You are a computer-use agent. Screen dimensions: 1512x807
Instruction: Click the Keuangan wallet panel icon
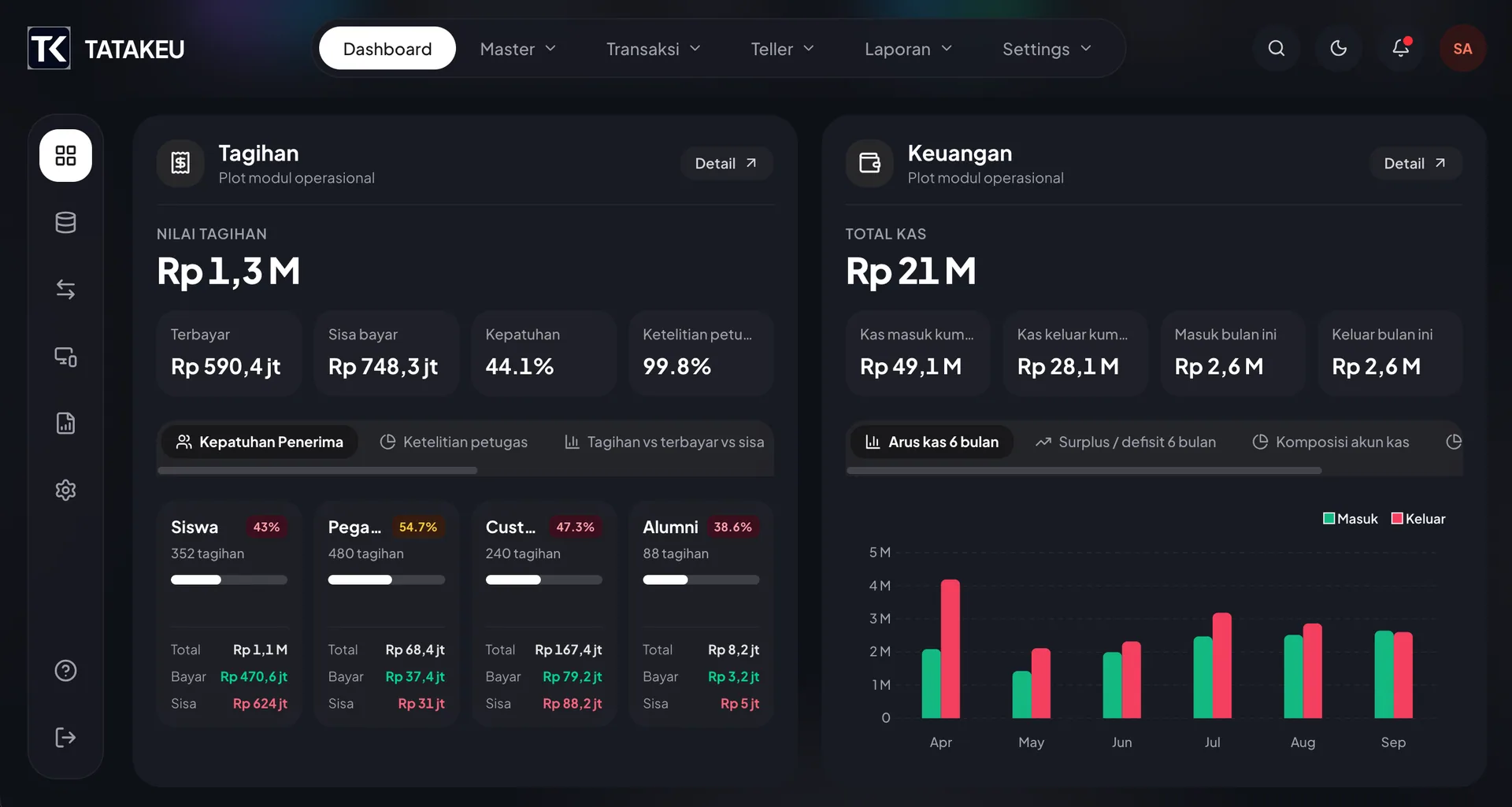(869, 163)
